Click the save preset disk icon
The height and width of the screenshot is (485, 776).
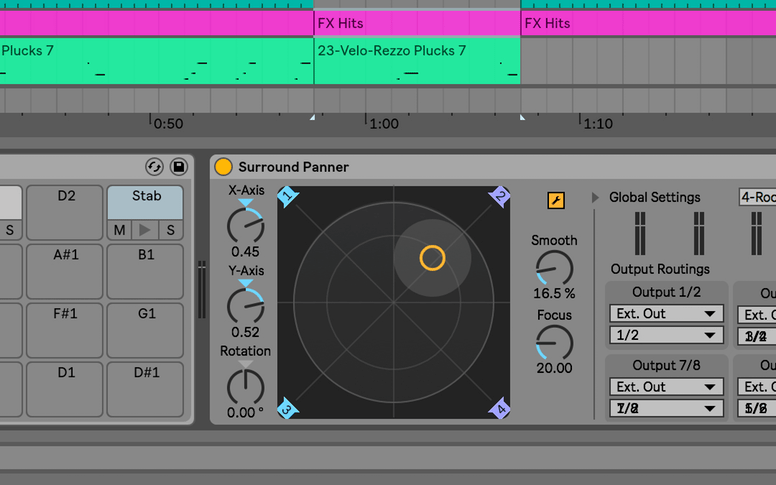(179, 167)
